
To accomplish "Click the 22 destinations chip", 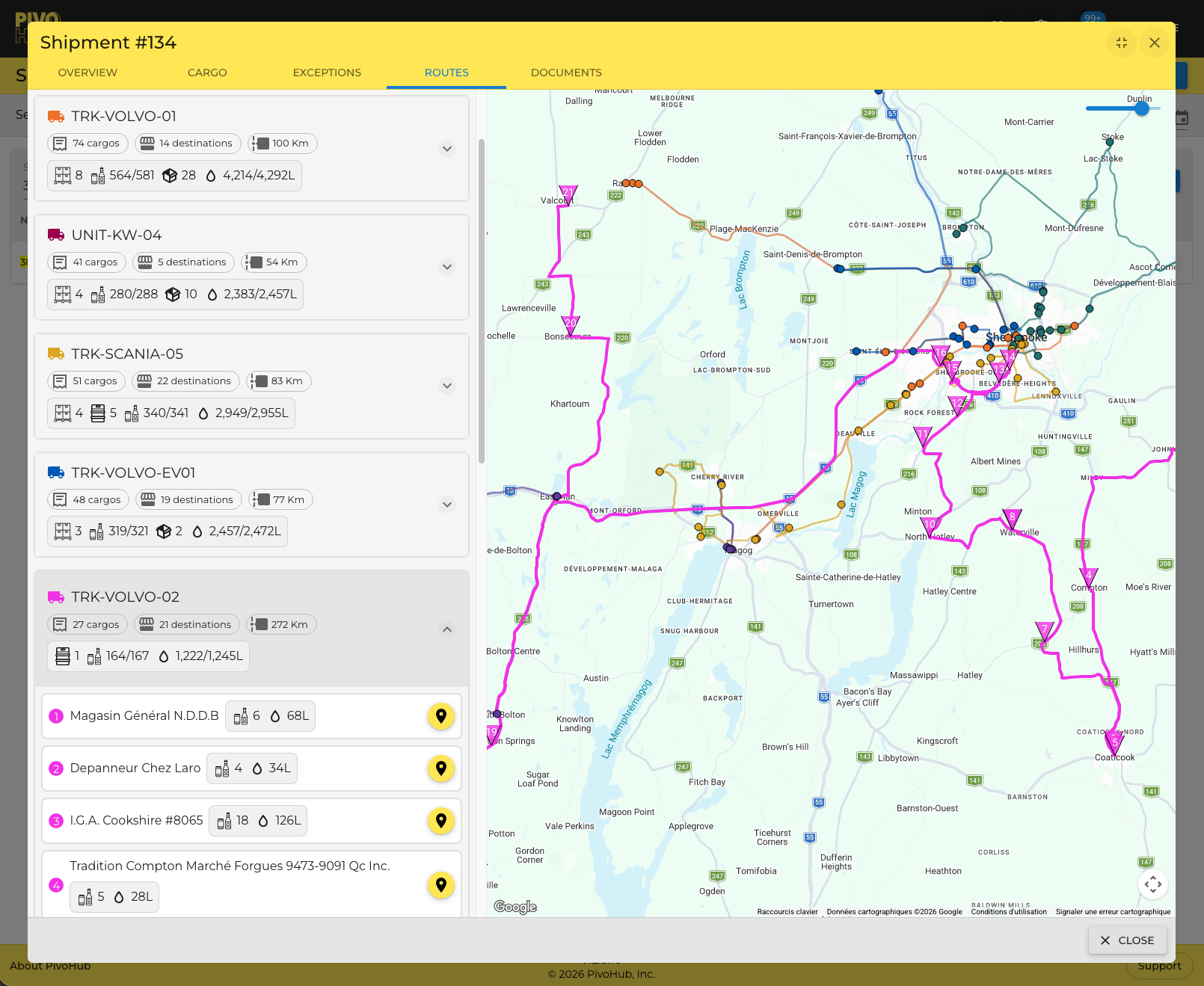I will click(x=185, y=381).
